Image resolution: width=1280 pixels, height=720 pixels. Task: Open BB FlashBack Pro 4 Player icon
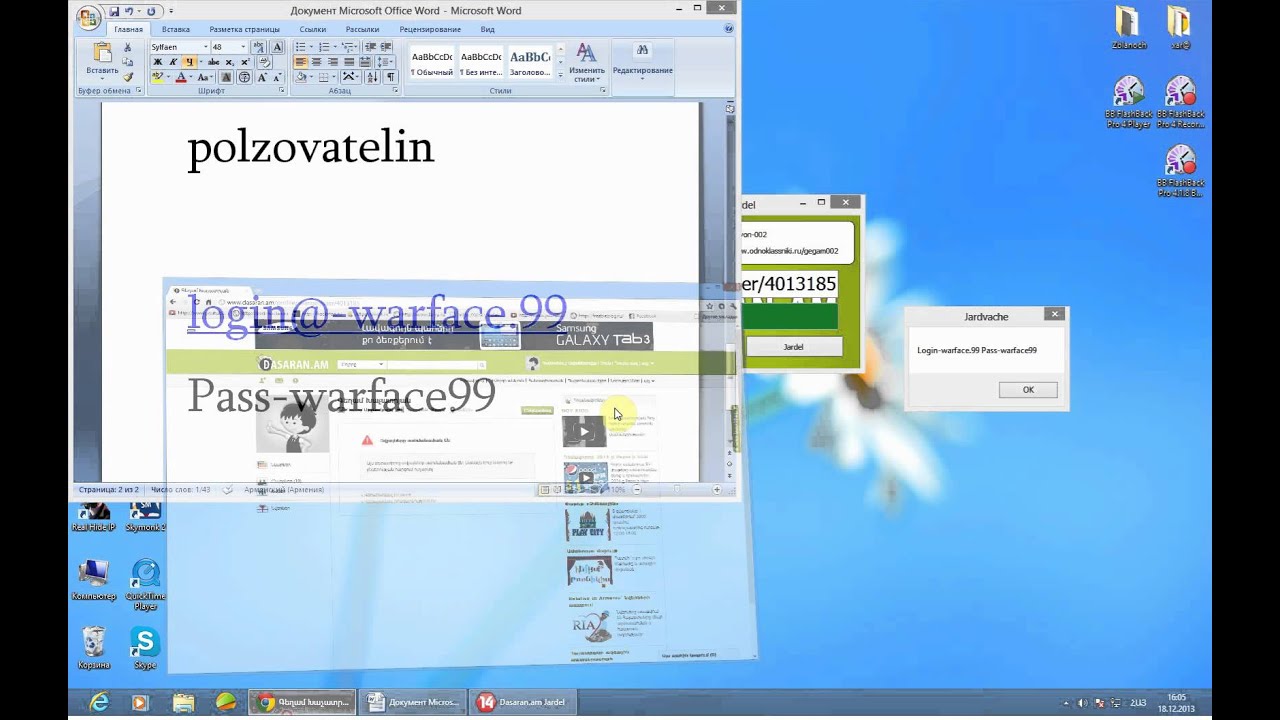click(x=1128, y=102)
